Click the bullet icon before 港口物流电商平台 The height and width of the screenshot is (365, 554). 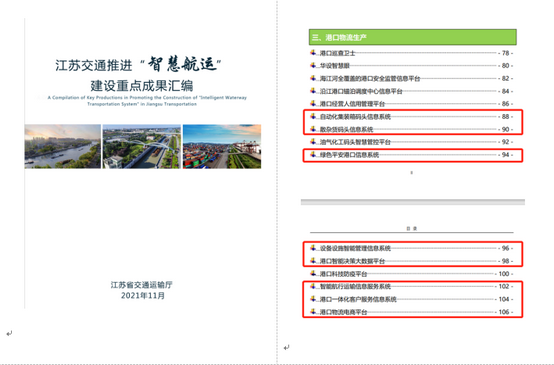point(313,312)
